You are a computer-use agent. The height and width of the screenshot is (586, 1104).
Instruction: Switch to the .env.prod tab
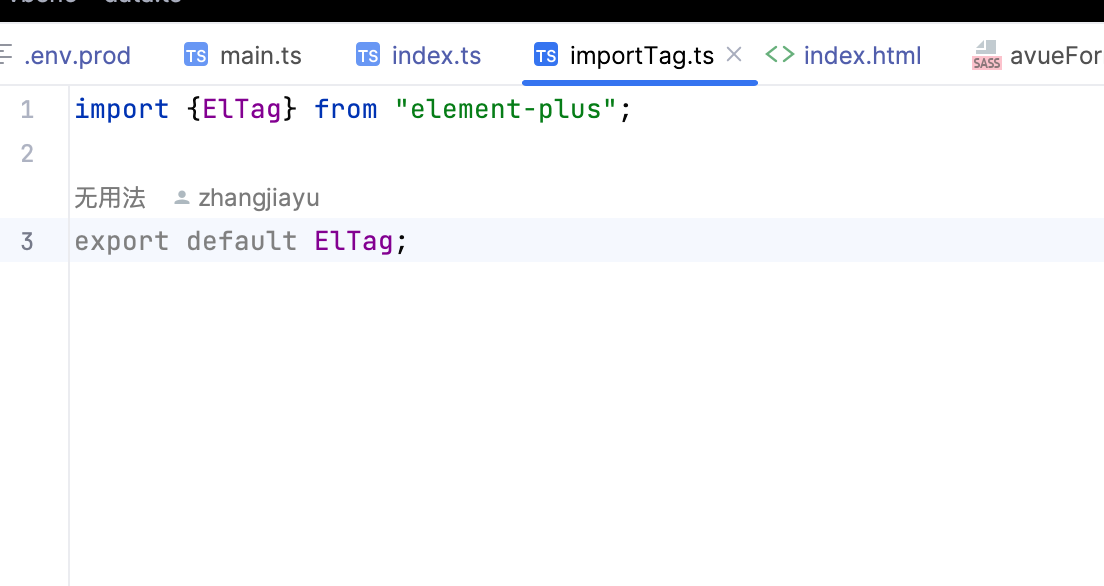pos(76,56)
